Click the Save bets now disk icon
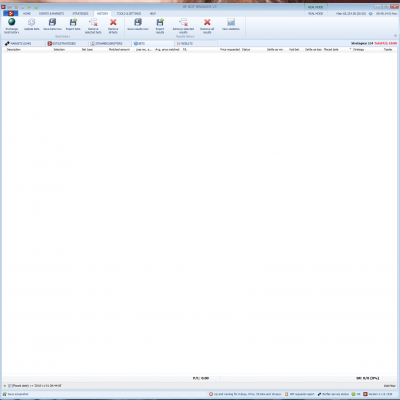The height and width of the screenshot is (400, 400). pos(52,22)
